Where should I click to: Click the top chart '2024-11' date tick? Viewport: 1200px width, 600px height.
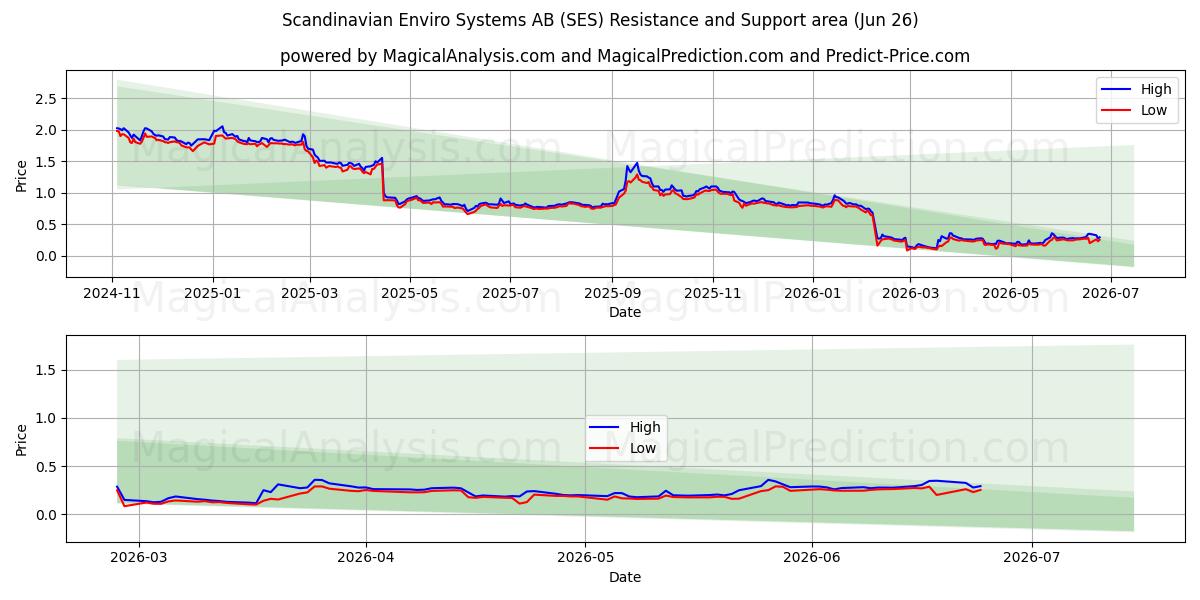coord(112,295)
